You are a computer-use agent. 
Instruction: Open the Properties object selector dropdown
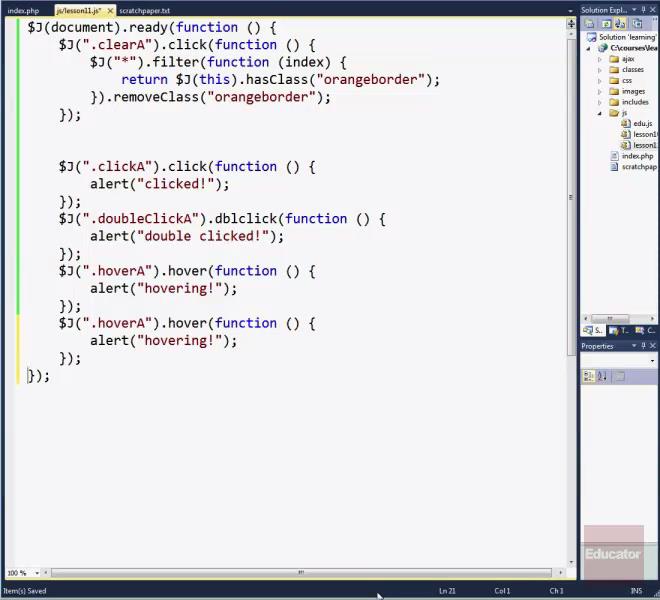pyautogui.click(x=652, y=361)
